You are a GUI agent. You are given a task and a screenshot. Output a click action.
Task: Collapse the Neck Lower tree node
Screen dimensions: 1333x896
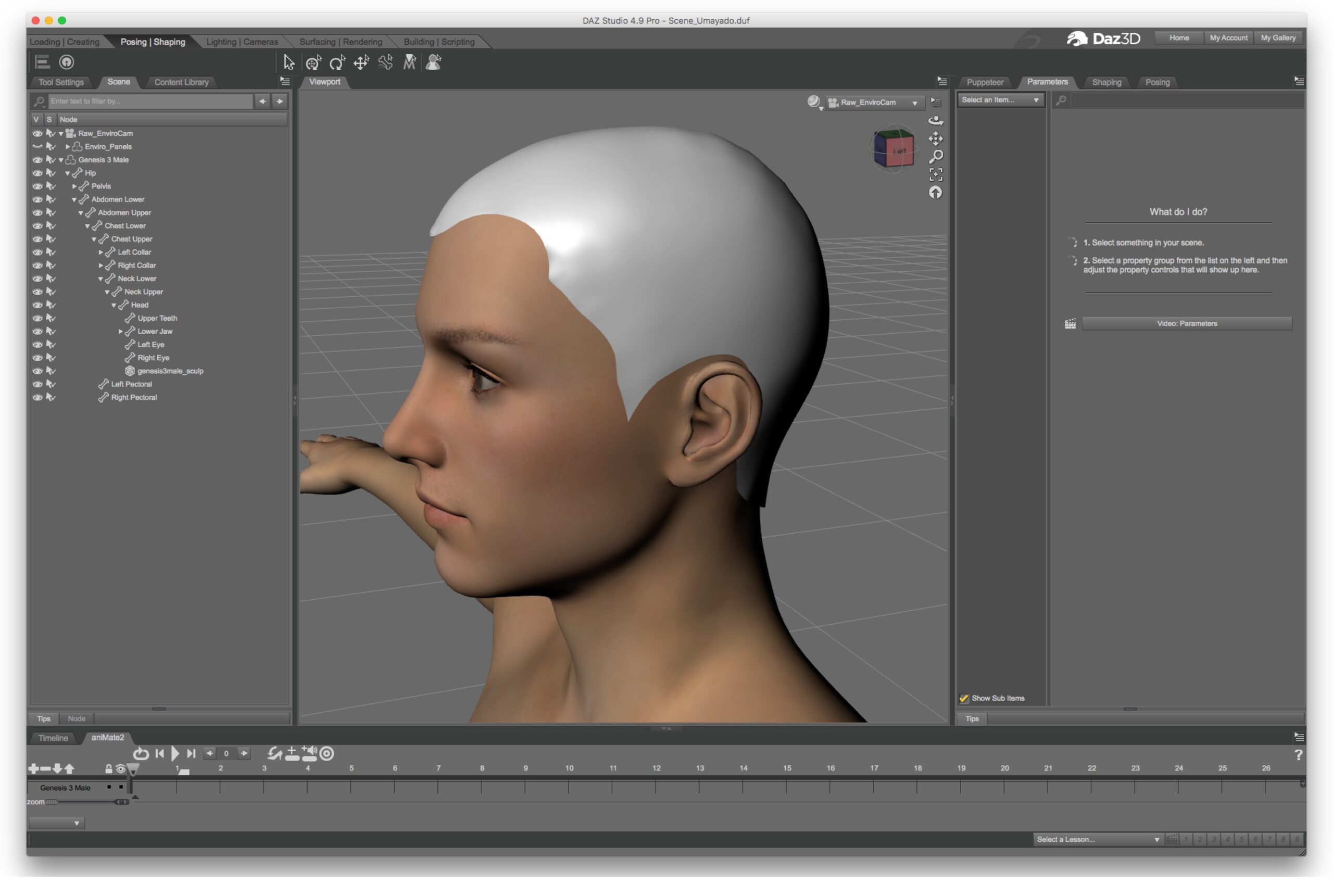[100, 279]
